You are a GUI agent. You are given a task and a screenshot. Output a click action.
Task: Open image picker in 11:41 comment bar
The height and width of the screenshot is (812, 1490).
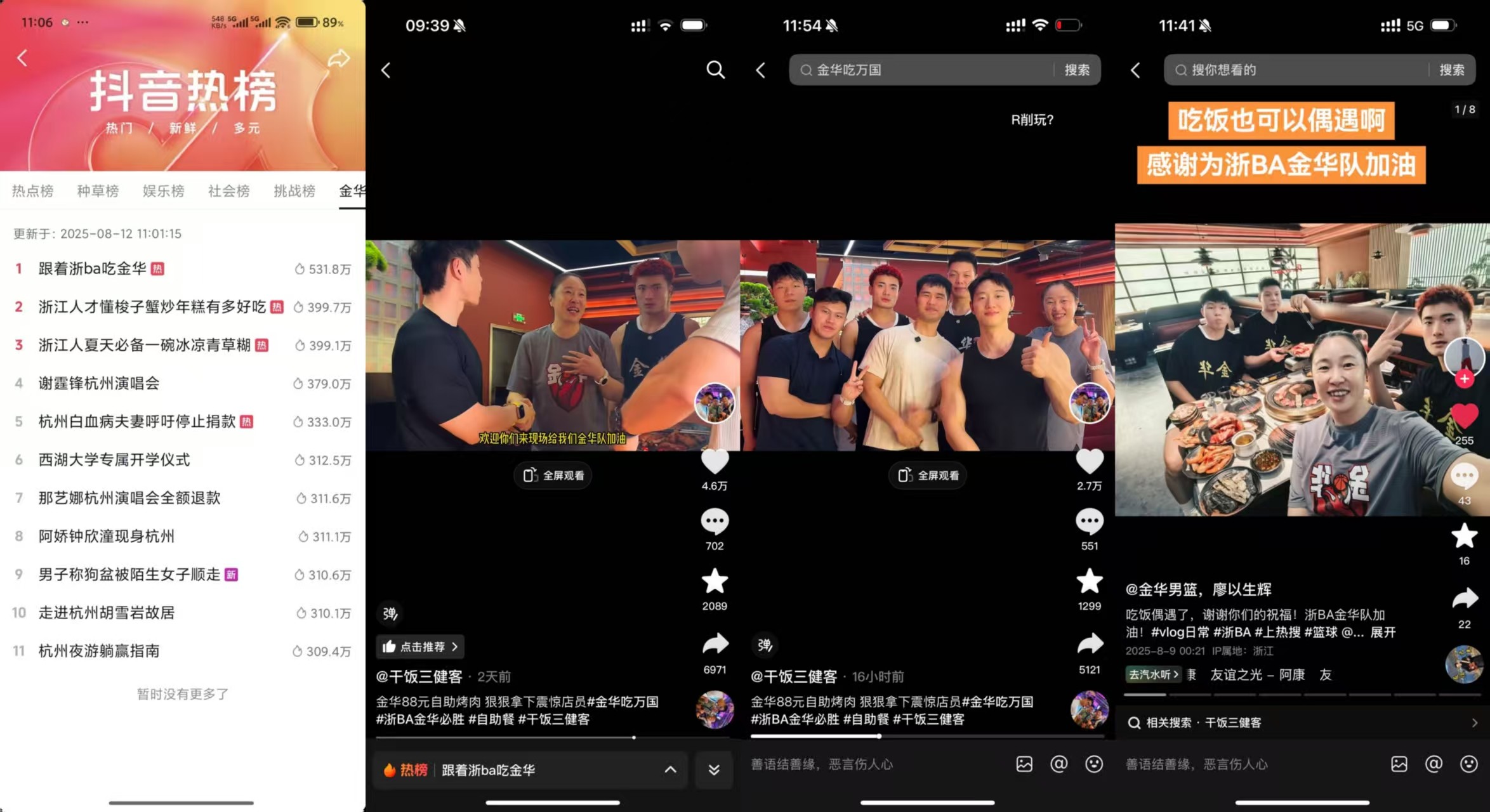coord(1399,764)
